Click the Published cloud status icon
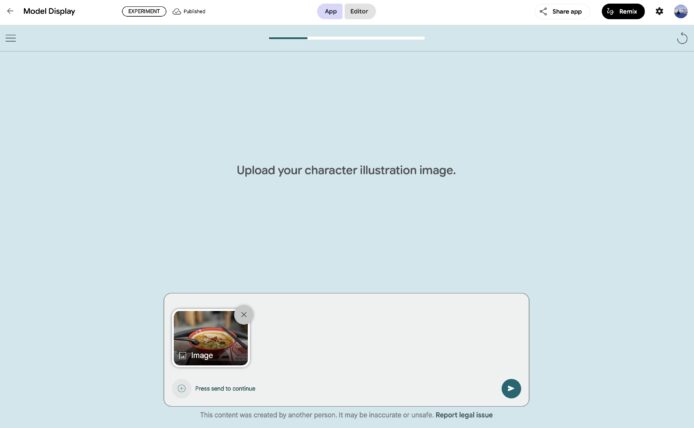The image size is (694, 428). pos(177,11)
